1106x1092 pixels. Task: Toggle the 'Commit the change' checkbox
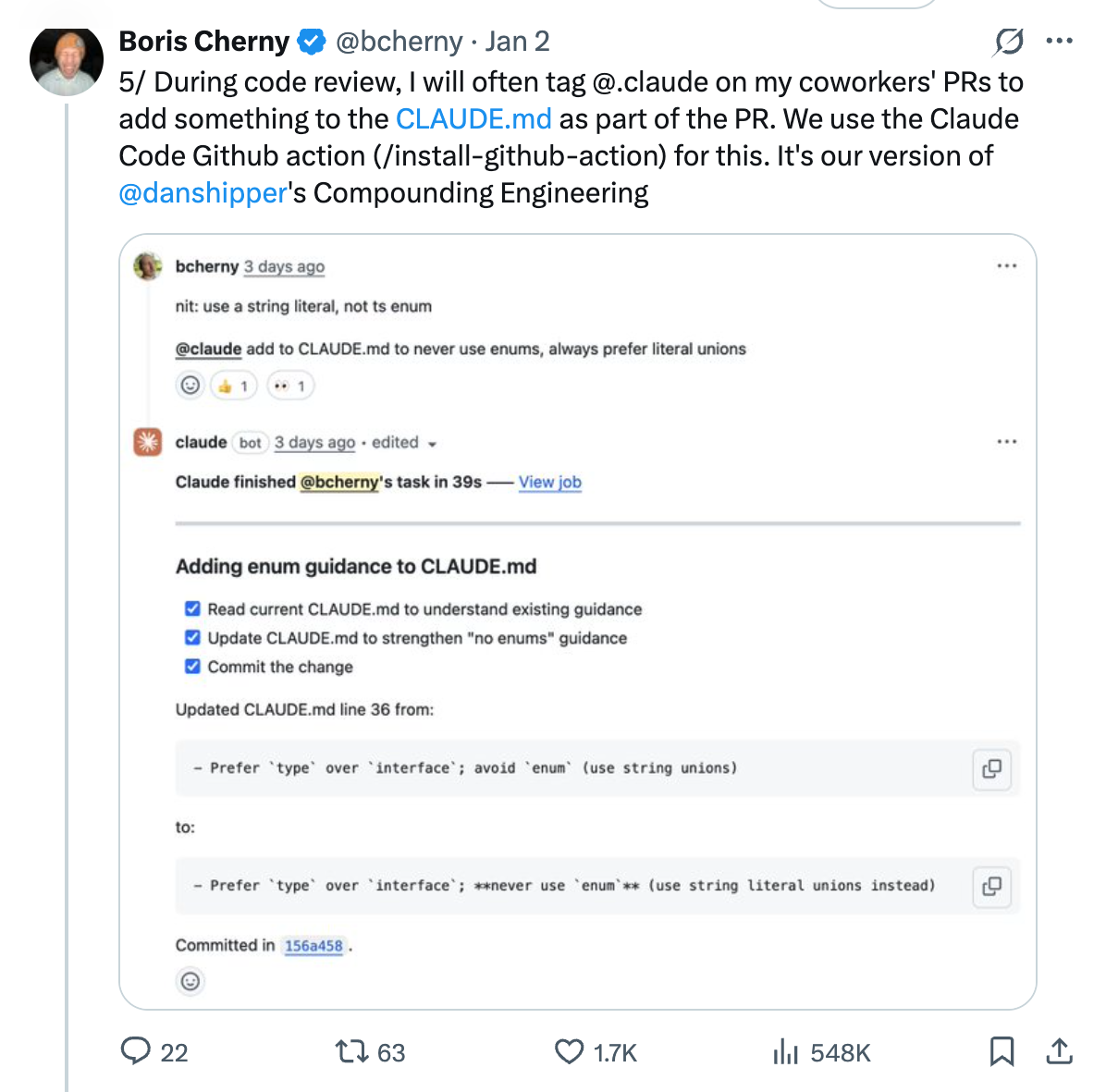[192, 666]
